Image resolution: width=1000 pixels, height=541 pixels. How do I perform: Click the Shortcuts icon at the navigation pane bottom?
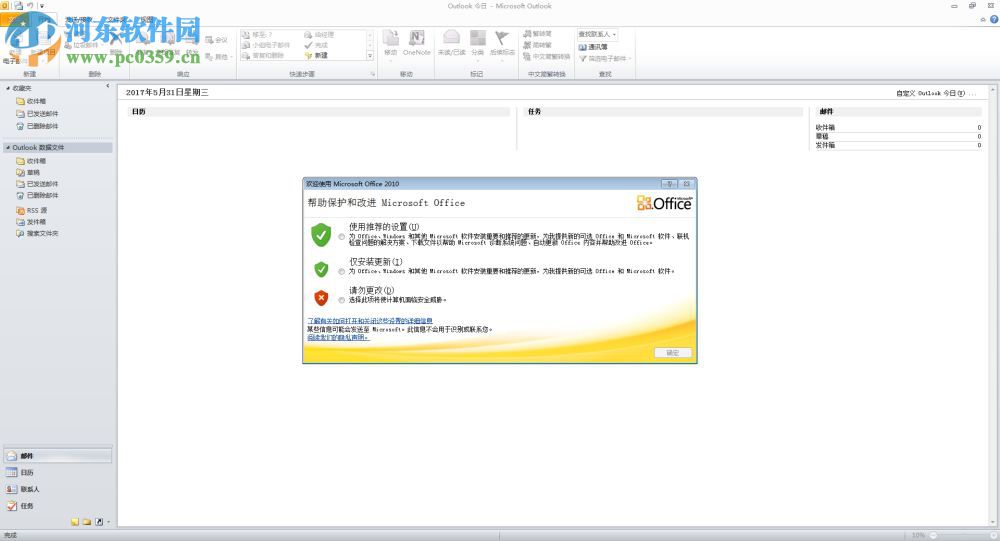point(99,522)
